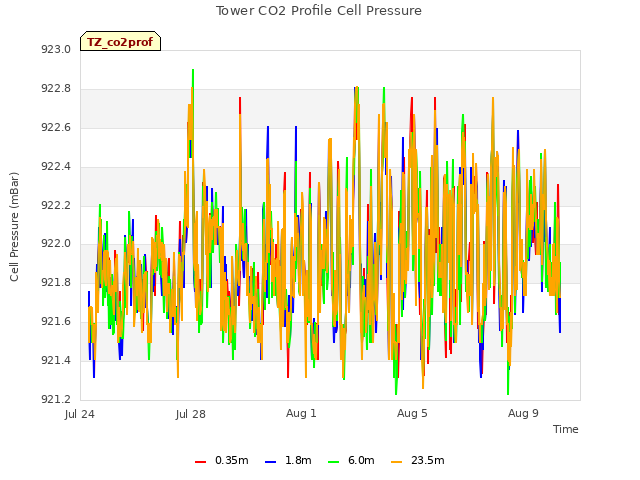Toggle the 1.8m legend label
Viewport: 640px width, 480px height.
[298, 460]
